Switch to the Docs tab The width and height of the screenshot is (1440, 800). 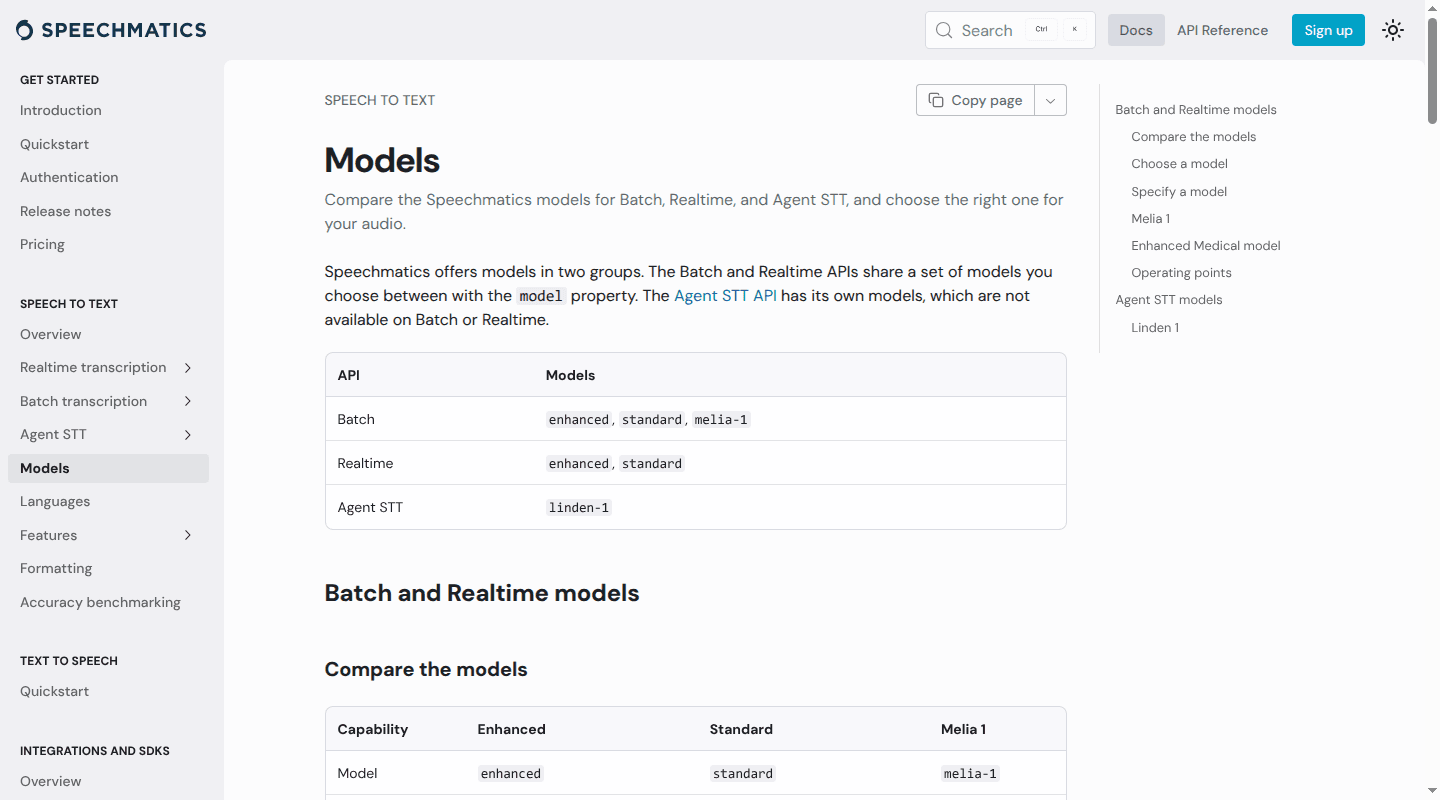[1136, 30]
